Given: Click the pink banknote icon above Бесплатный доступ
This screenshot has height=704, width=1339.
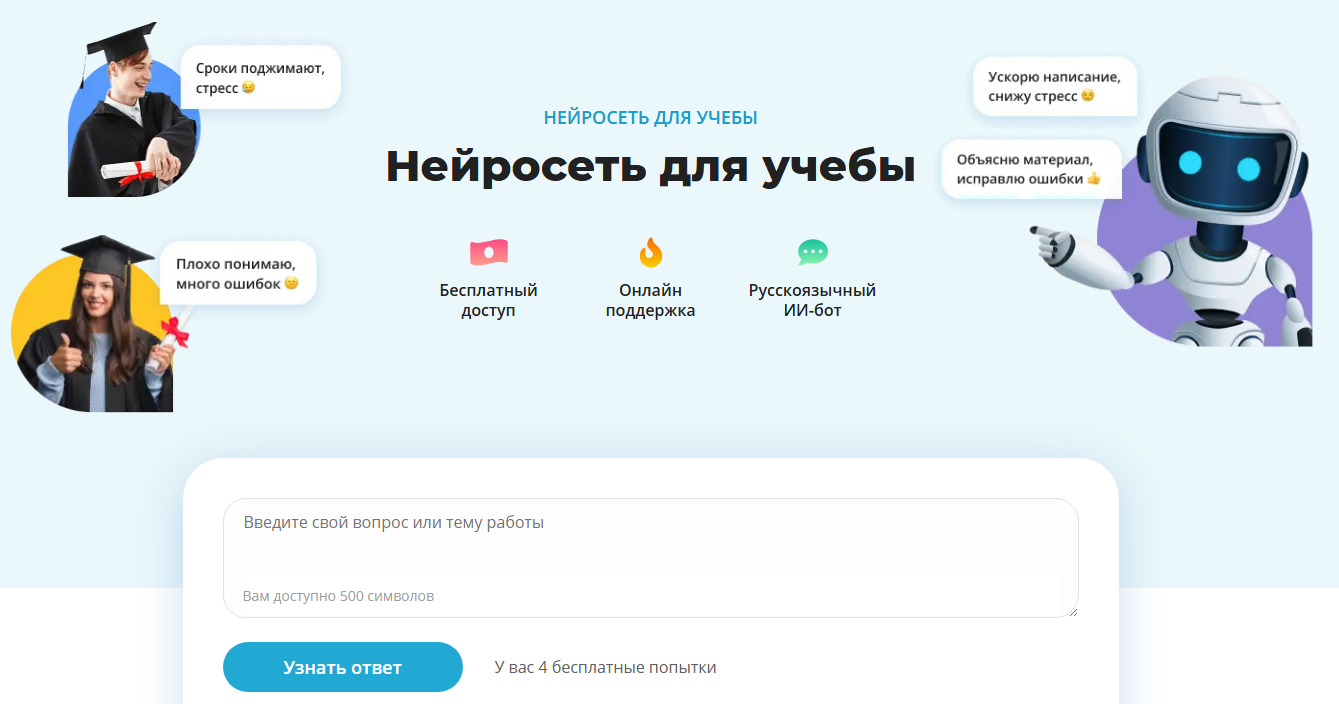Looking at the screenshot, I should coord(488,252).
